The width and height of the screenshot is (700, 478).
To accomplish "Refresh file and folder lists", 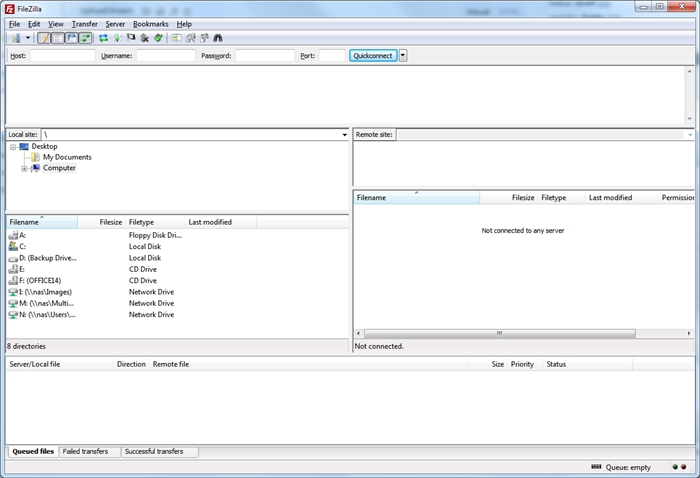I will pyautogui.click(x=104, y=38).
